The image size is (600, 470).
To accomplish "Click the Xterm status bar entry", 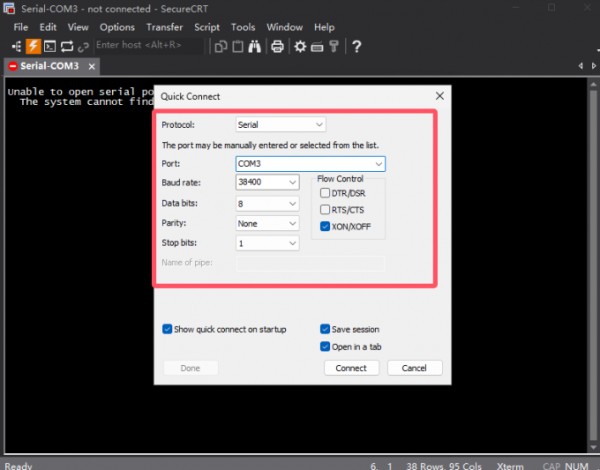I will point(510,466).
